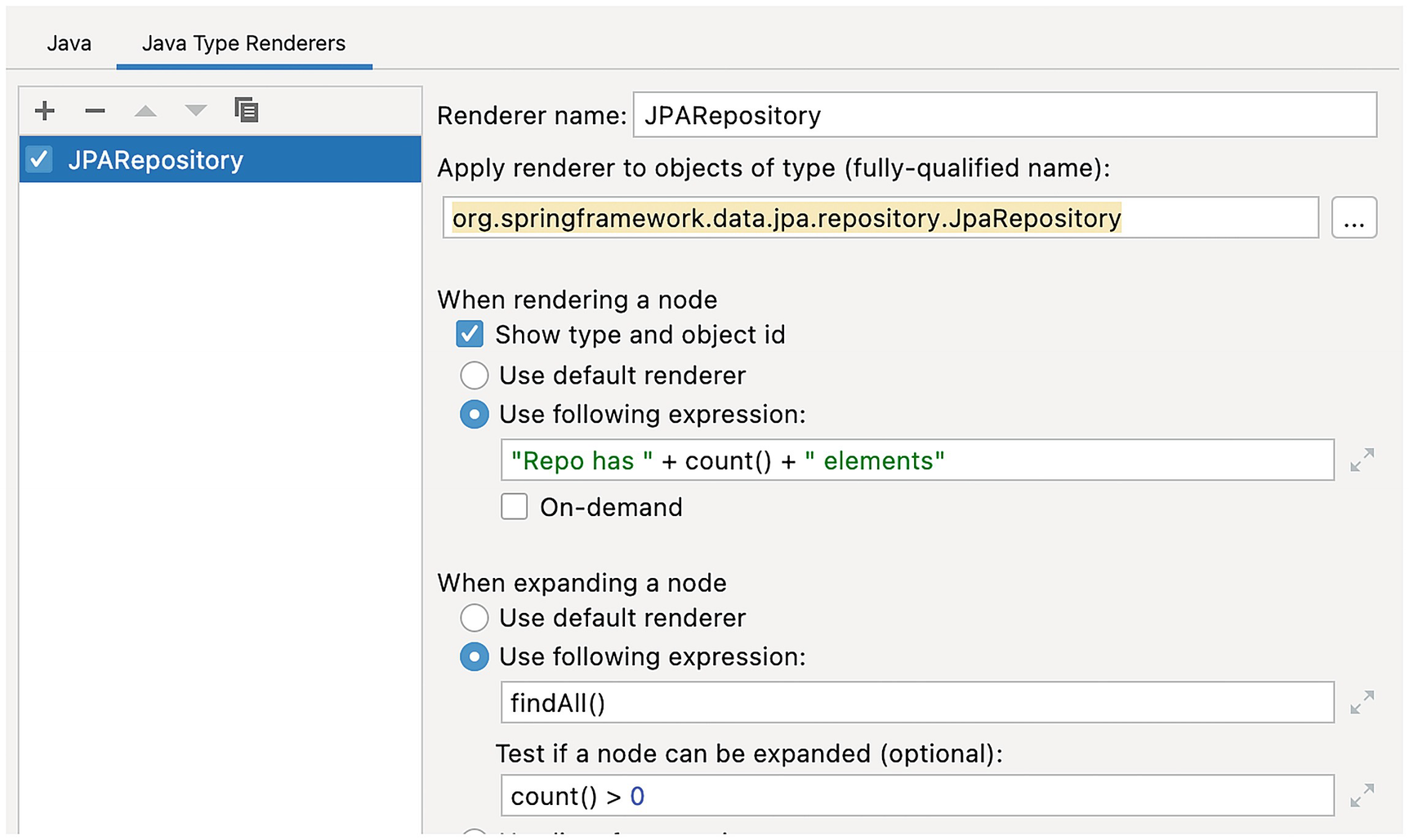Expand the node rendering expression editor
The image size is (1409, 840).
coord(1362,460)
